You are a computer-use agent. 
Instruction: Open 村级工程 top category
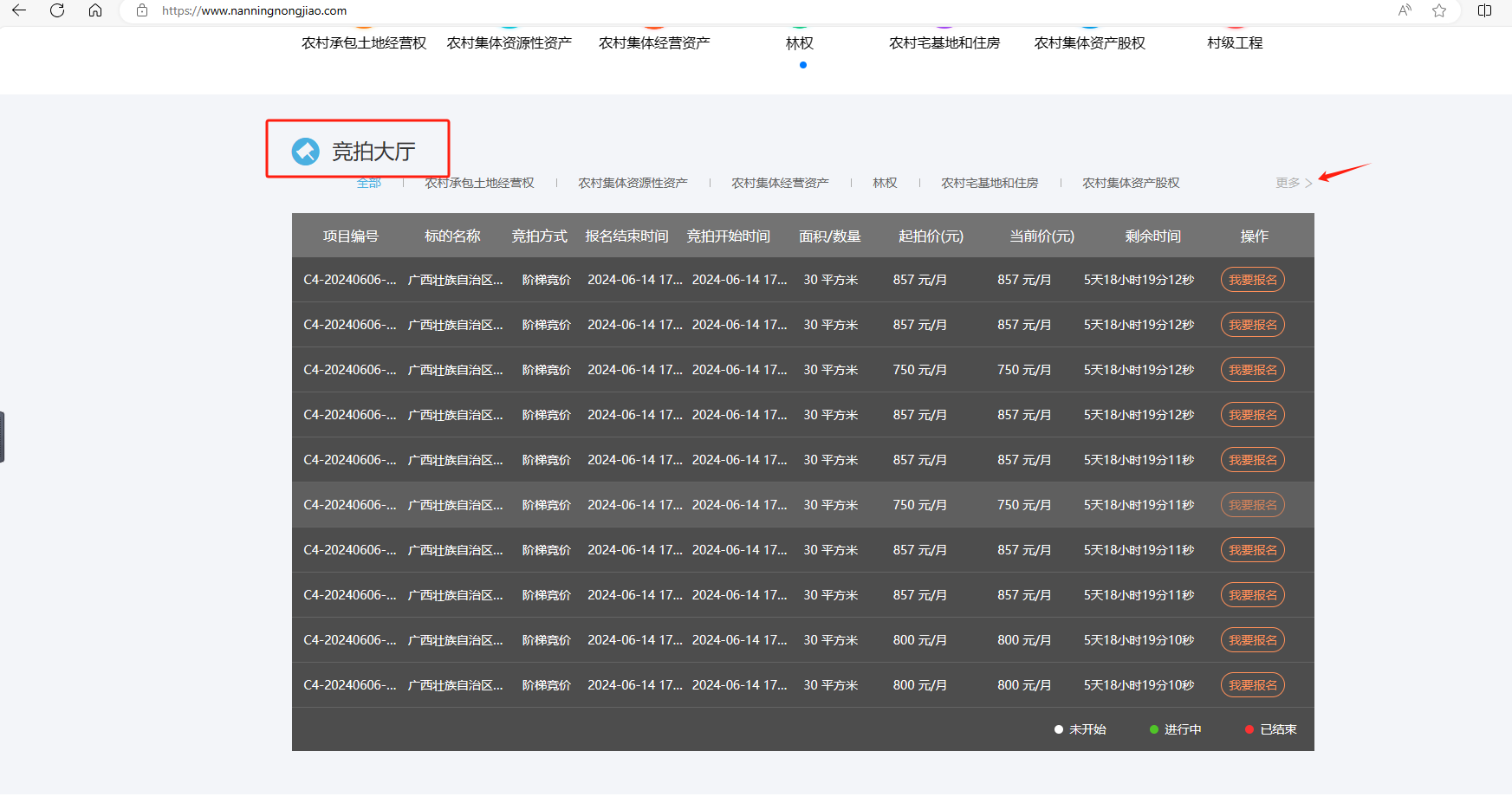point(1235,42)
